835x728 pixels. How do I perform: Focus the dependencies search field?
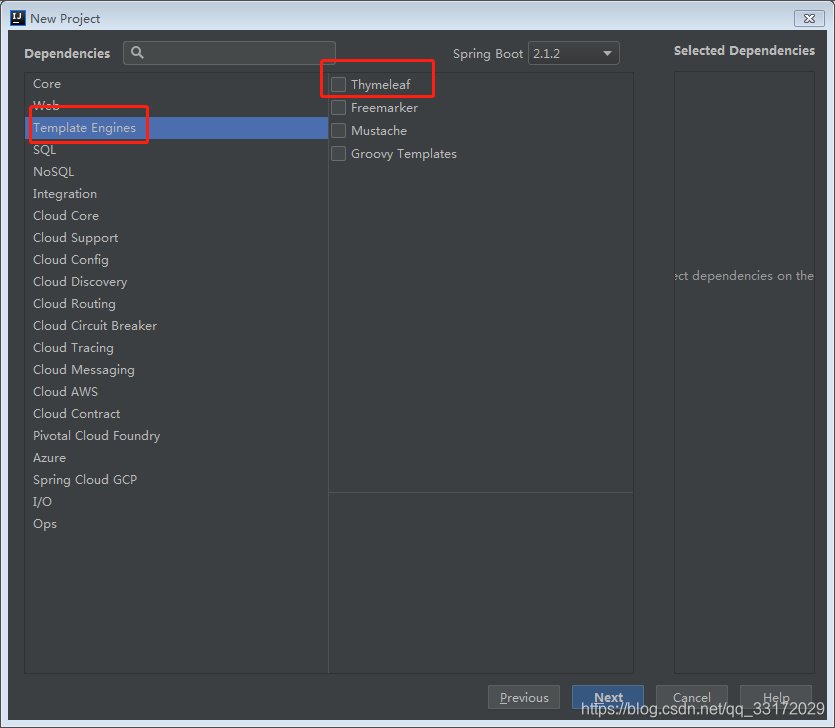coord(230,53)
